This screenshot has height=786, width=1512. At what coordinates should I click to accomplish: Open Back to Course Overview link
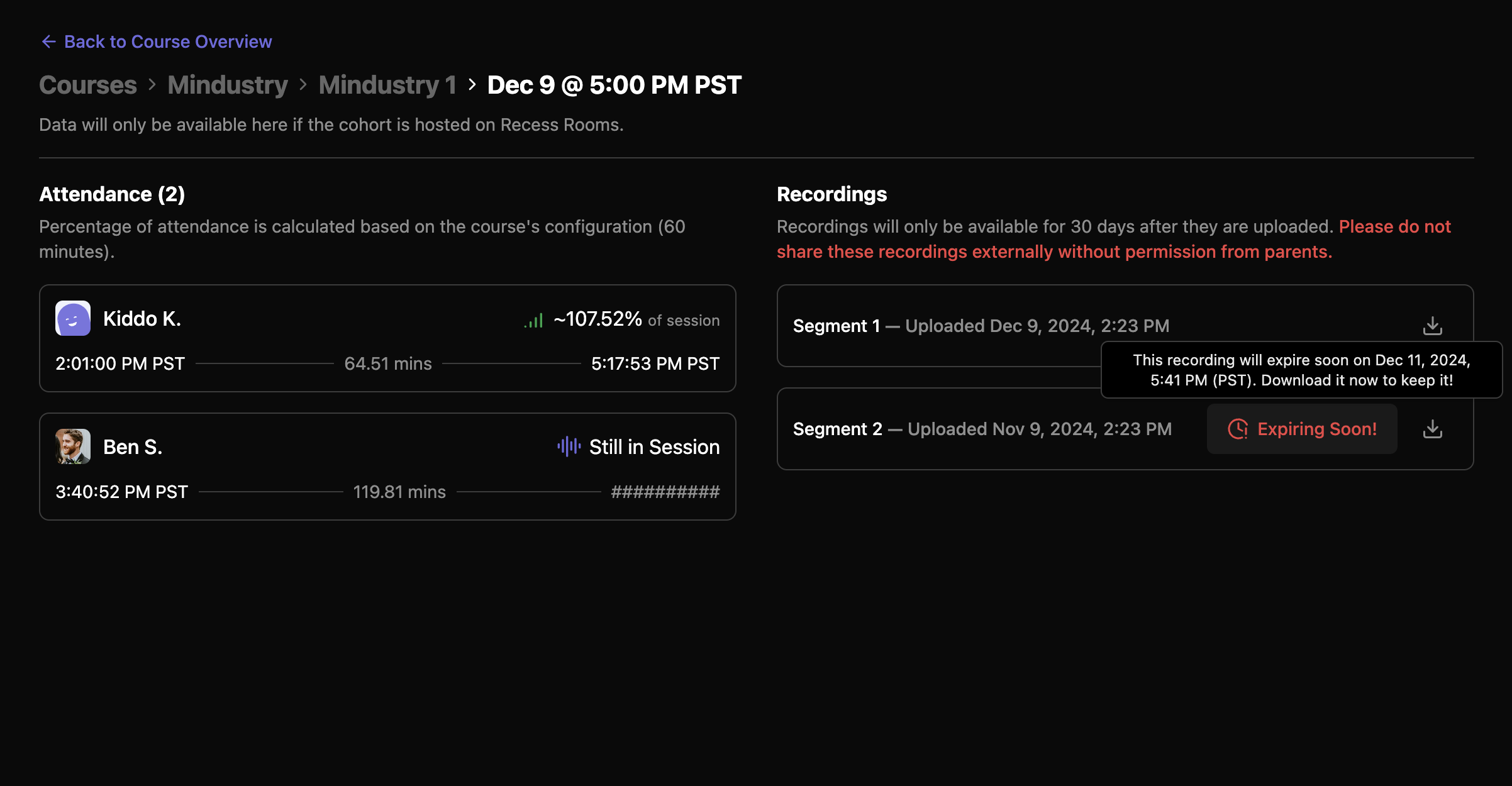pyautogui.click(x=167, y=42)
